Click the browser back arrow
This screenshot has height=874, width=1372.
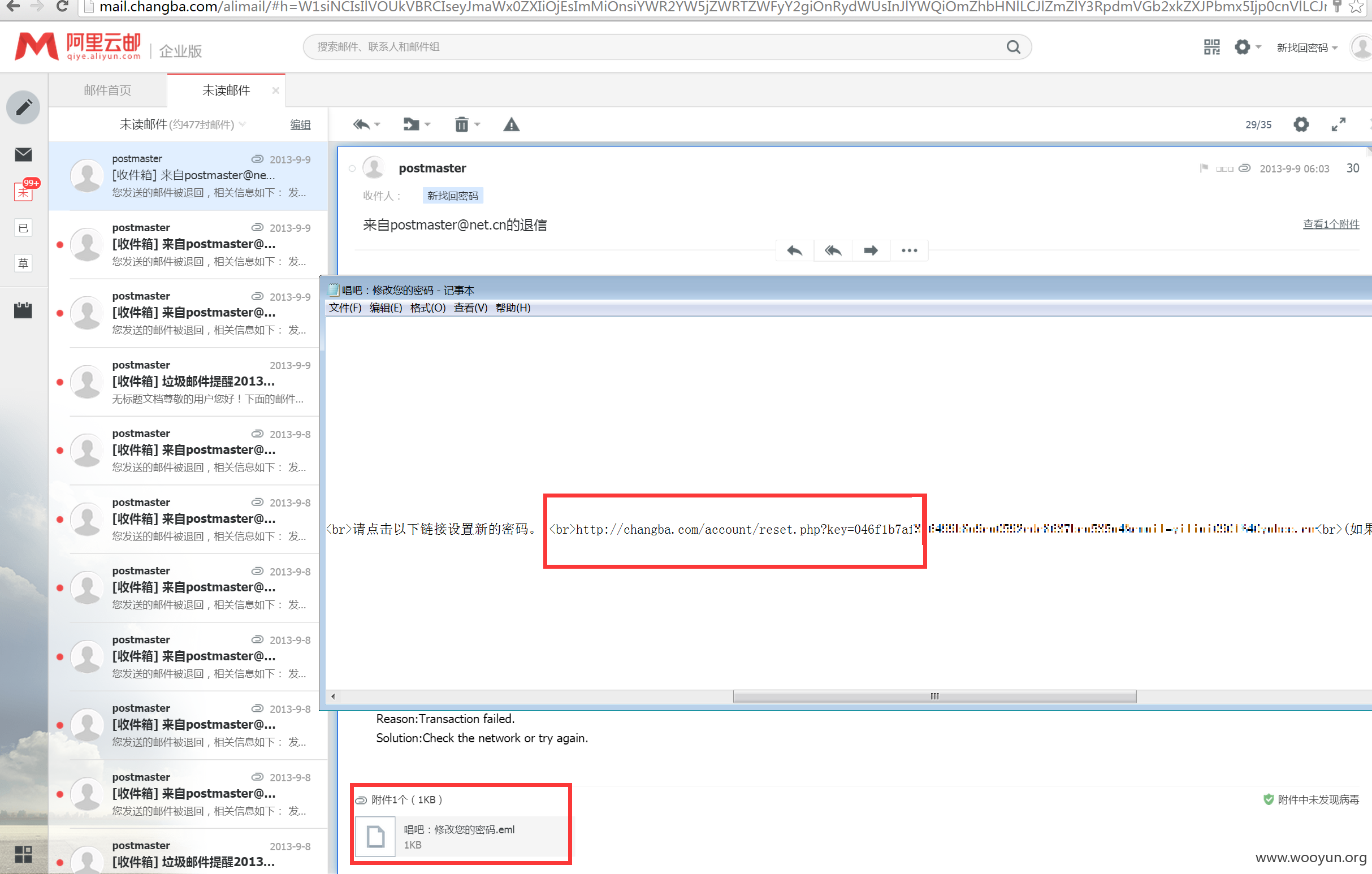pyautogui.click(x=12, y=6)
